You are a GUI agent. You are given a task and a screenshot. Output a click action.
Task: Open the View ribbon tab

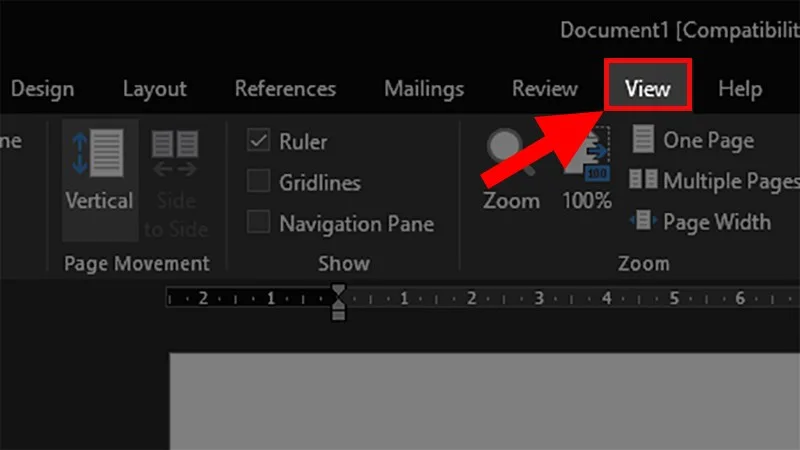pyautogui.click(x=647, y=89)
